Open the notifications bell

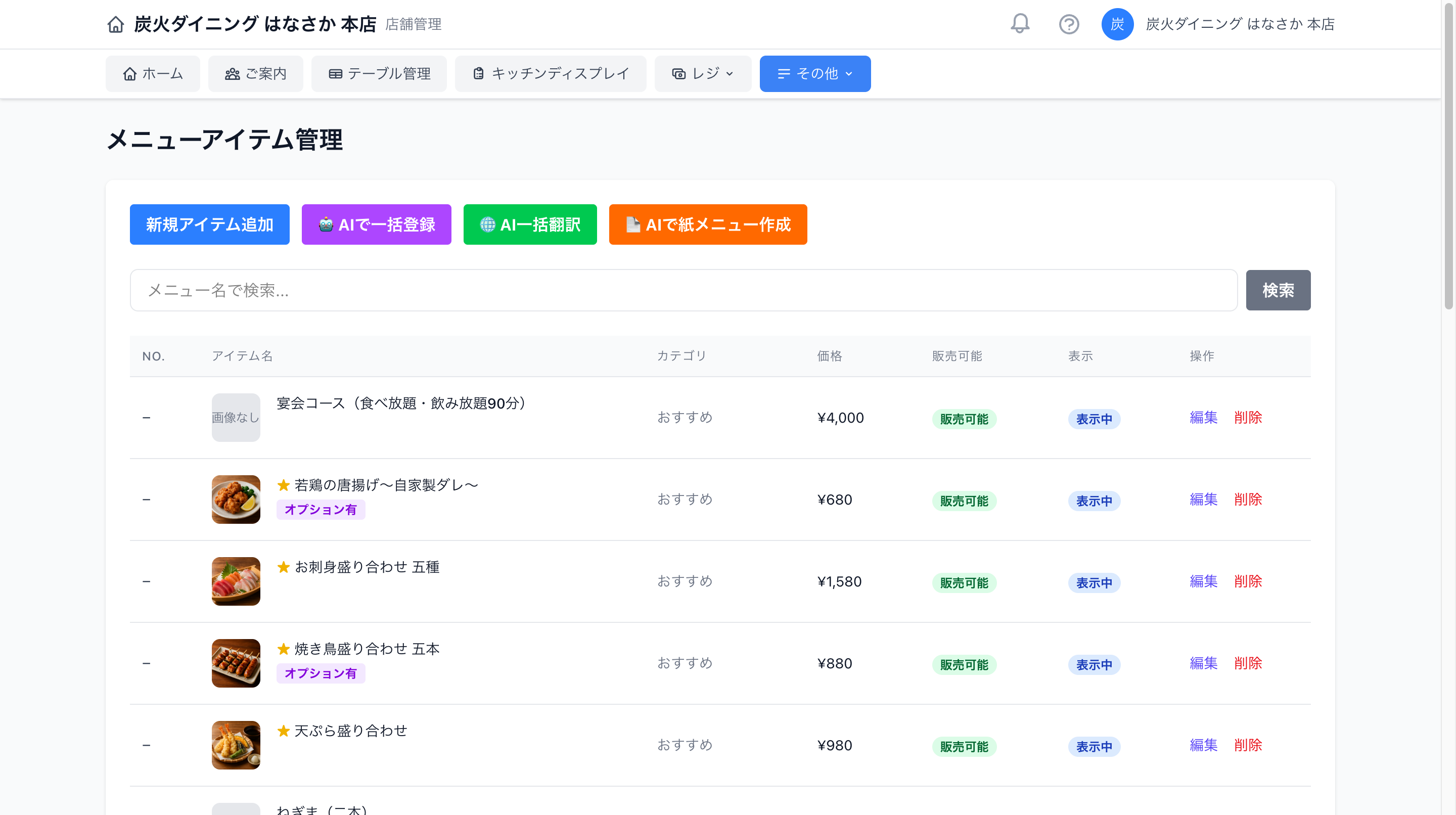pos(1020,24)
